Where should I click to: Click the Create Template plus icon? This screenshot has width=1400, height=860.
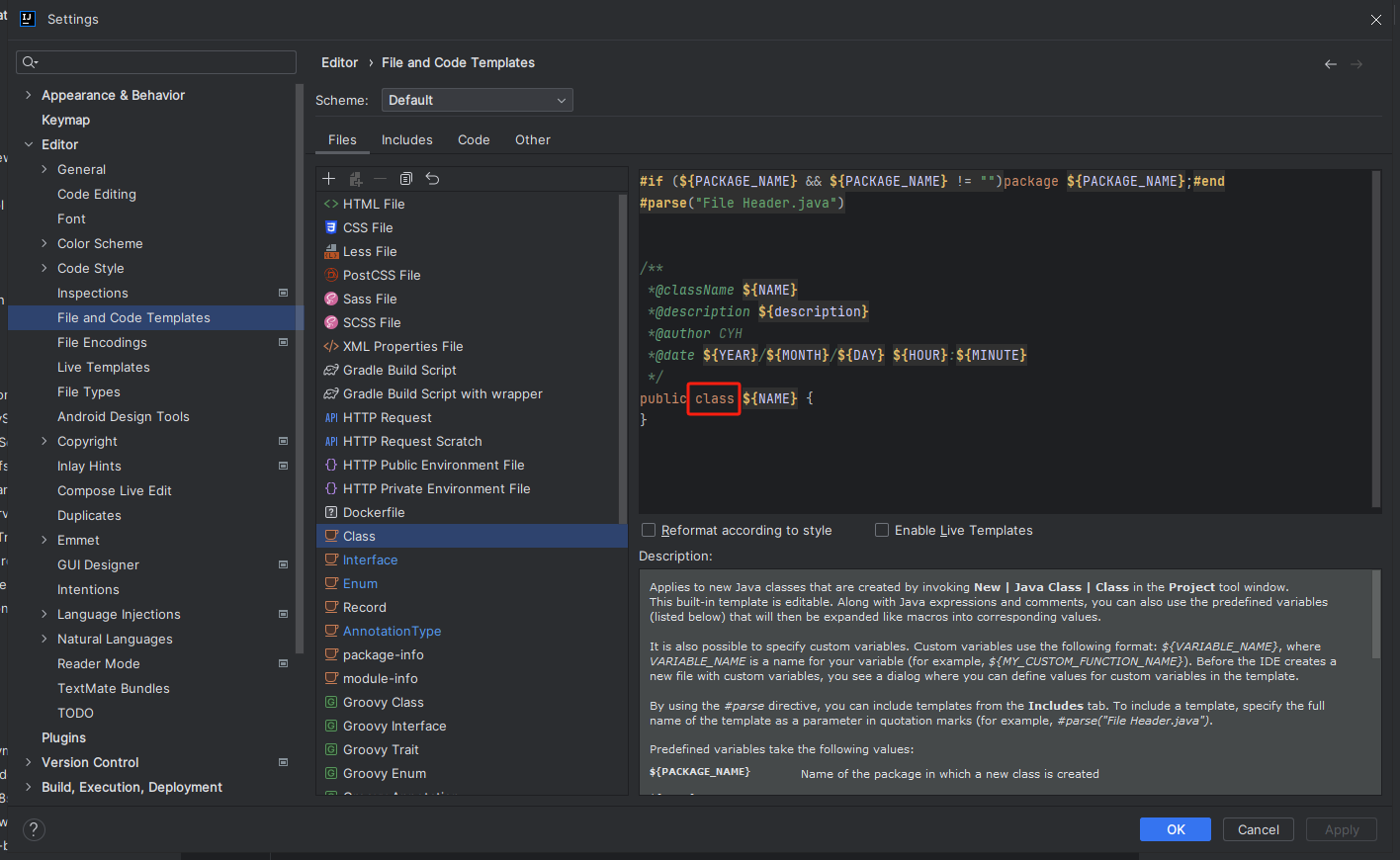tap(329, 179)
